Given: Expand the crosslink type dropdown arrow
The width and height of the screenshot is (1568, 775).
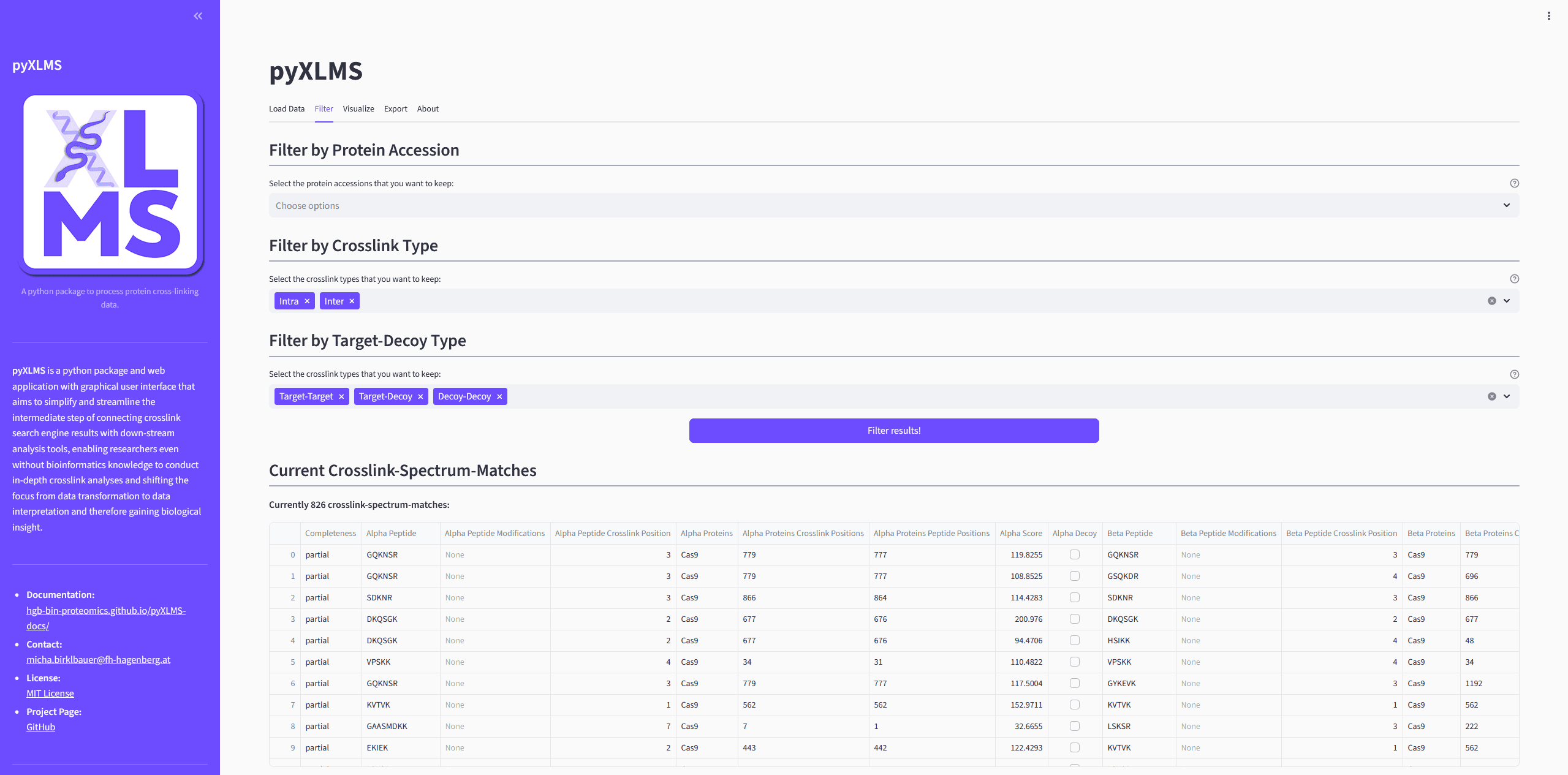Looking at the screenshot, I should pyautogui.click(x=1507, y=301).
